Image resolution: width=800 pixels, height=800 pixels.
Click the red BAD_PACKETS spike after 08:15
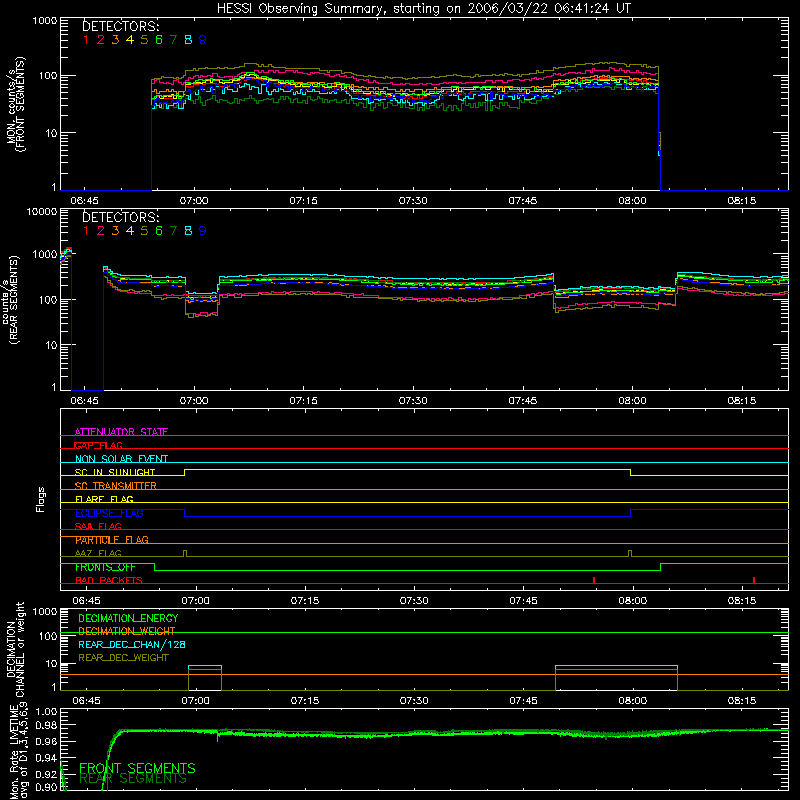click(x=754, y=580)
